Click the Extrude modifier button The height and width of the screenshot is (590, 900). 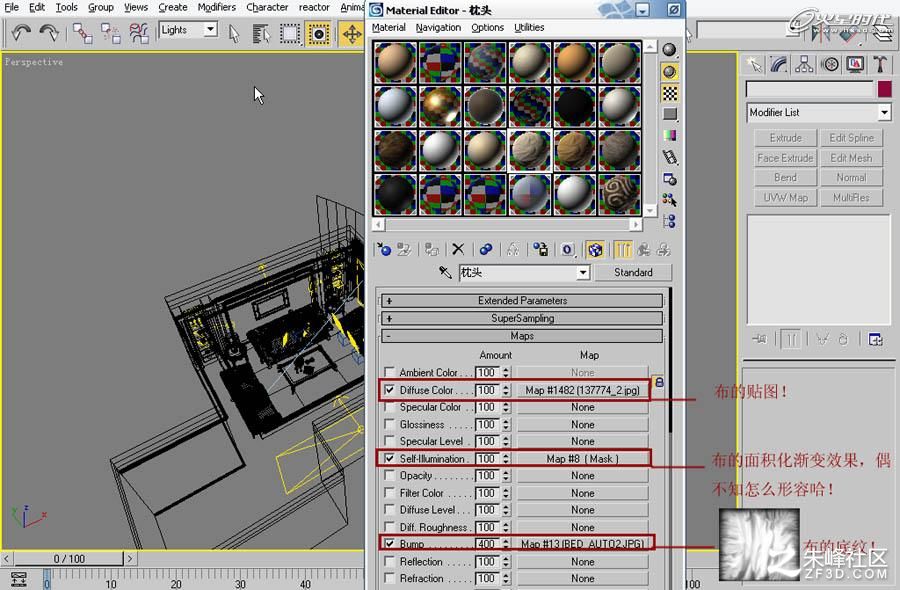pos(785,138)
